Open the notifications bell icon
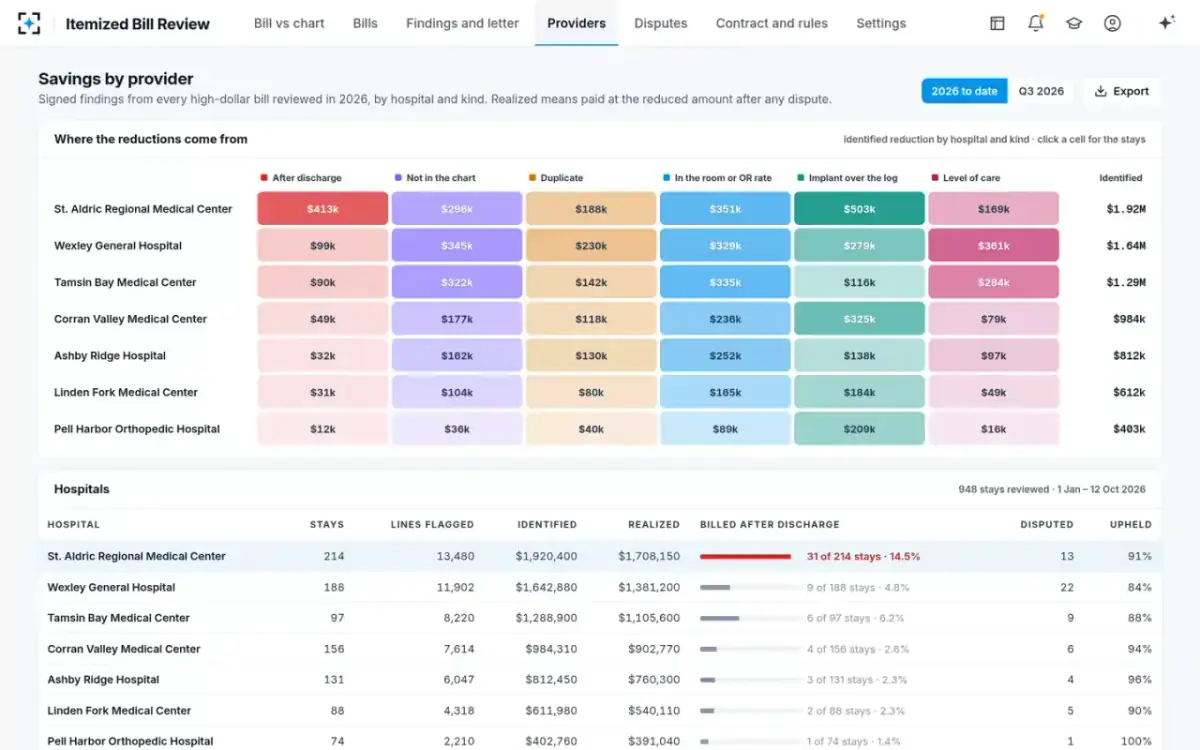 click(x=1036, y=23)
